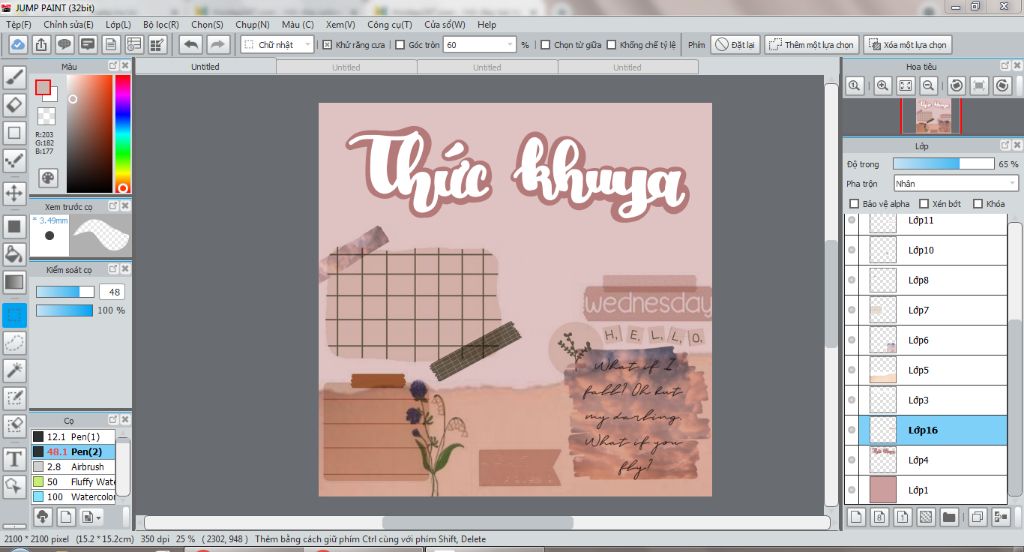Viewport: 1024px width, 552px height.
Task: Click Thêm một lựa chọn button
Action: pyautogui.click(x=812, y=44)
